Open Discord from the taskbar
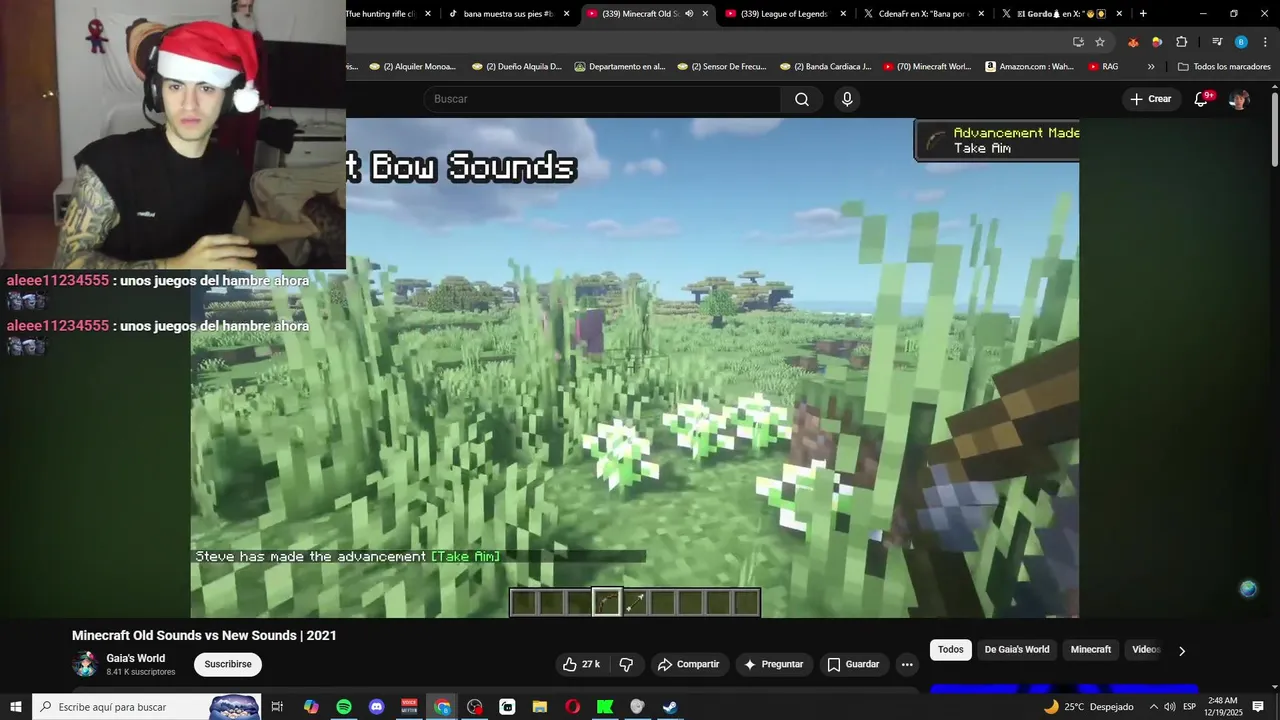This screenshot has width=1280, height=720. (377, 707)
